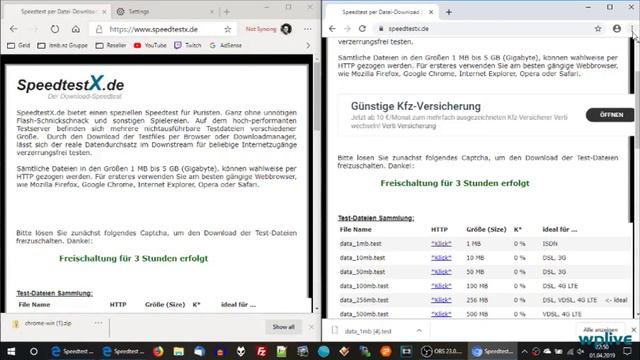The width and height of the screenshot is (640, 360).
Task: Open the AdSense favorite
Action: point(226,45)
